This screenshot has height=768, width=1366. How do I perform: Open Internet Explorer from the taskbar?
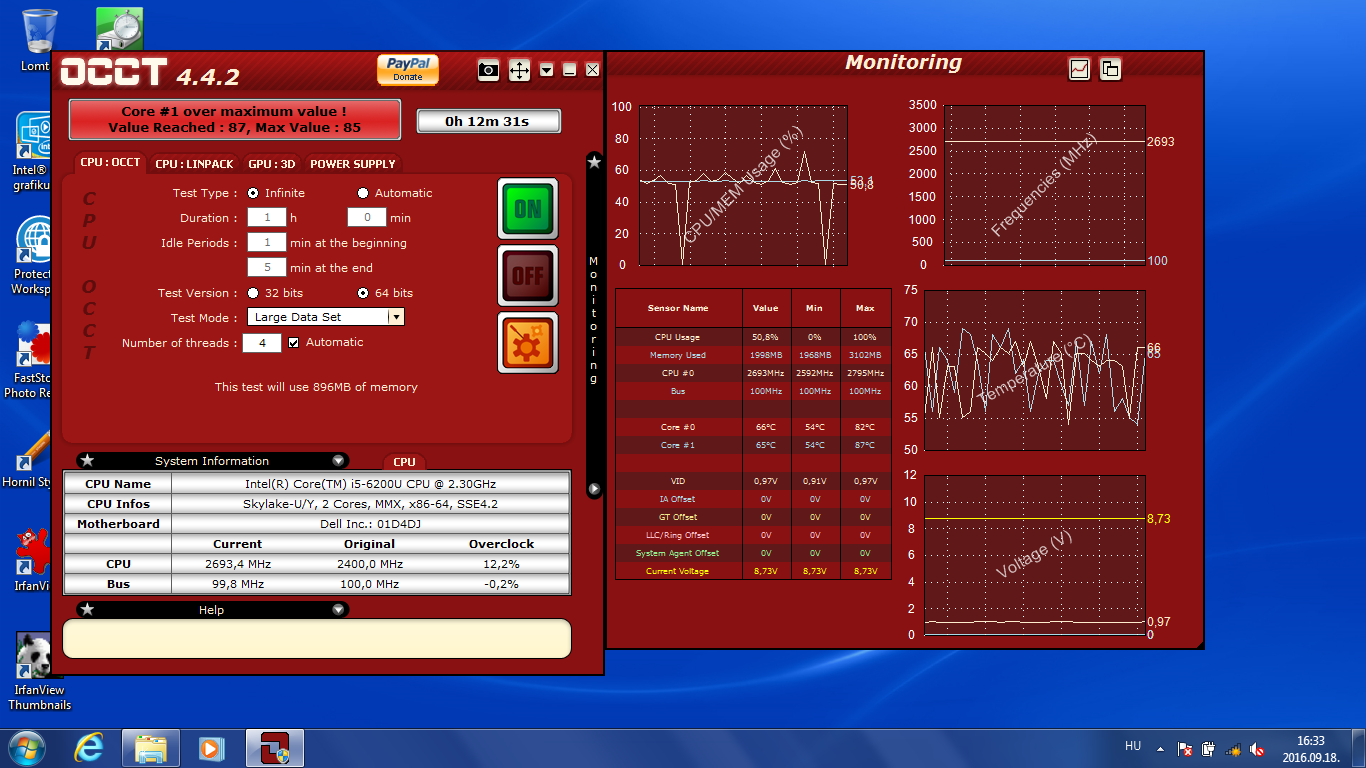[x=89, y=748]
